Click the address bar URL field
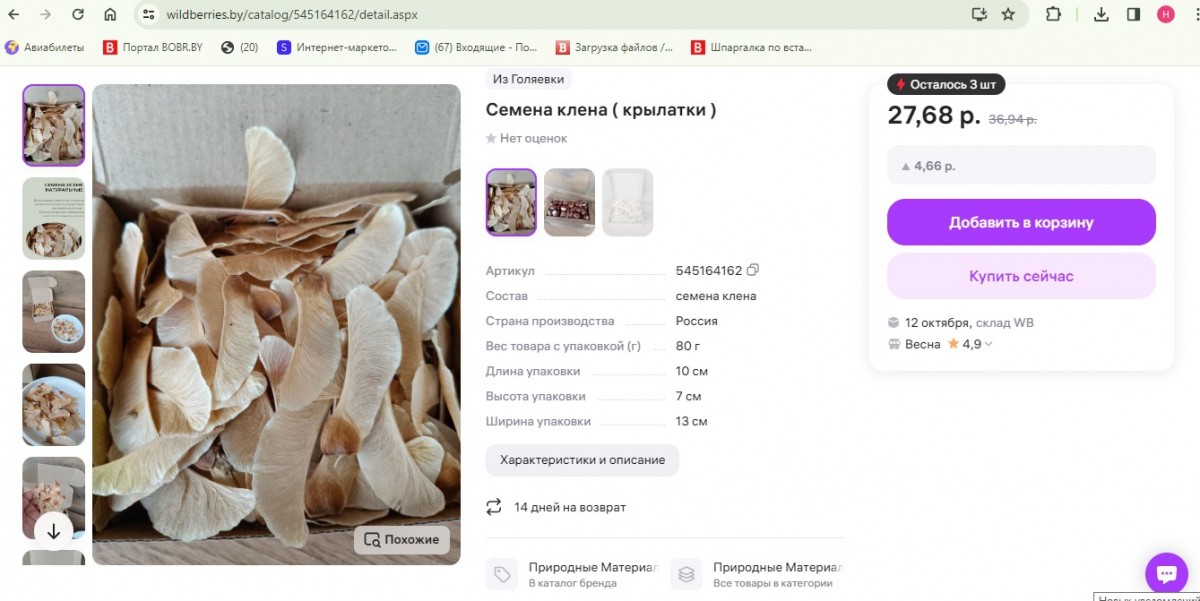The image size is (1200, 601). click(500, 15)
